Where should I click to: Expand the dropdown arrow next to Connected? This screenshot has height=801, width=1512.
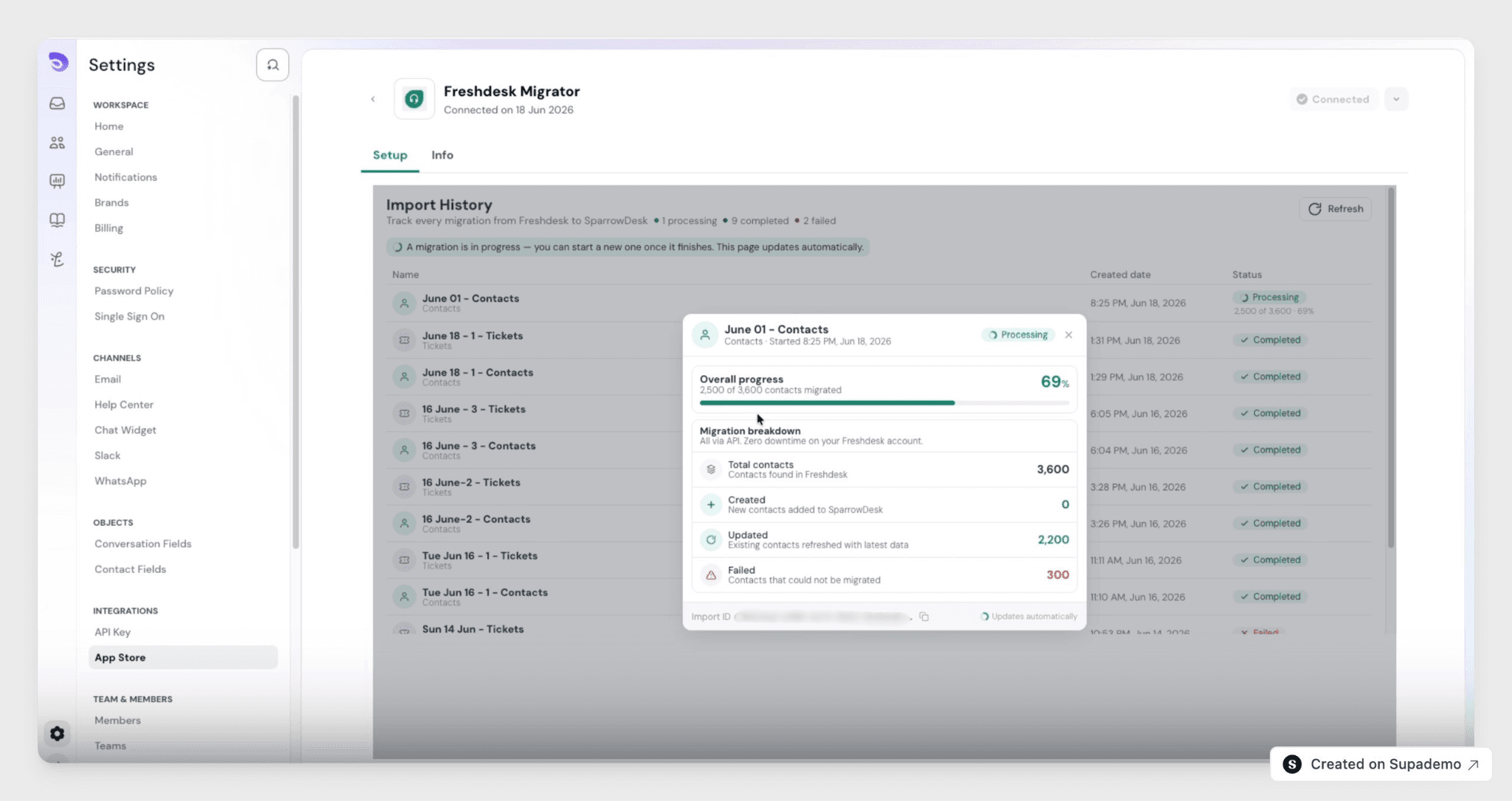1396,99
